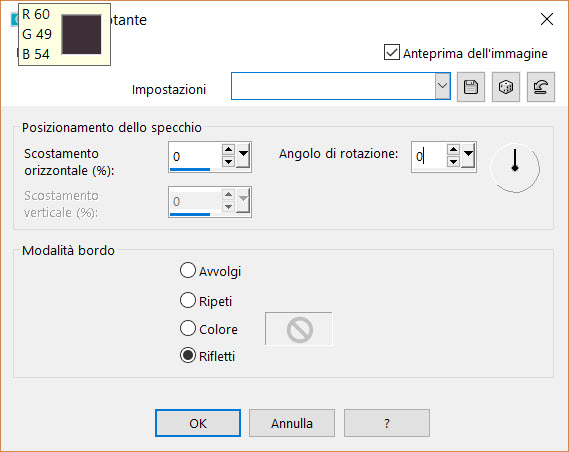This screenshot has height=452, width=569.
Task: Choose the Colore edge mode option
Action: (x=188, y=328)
